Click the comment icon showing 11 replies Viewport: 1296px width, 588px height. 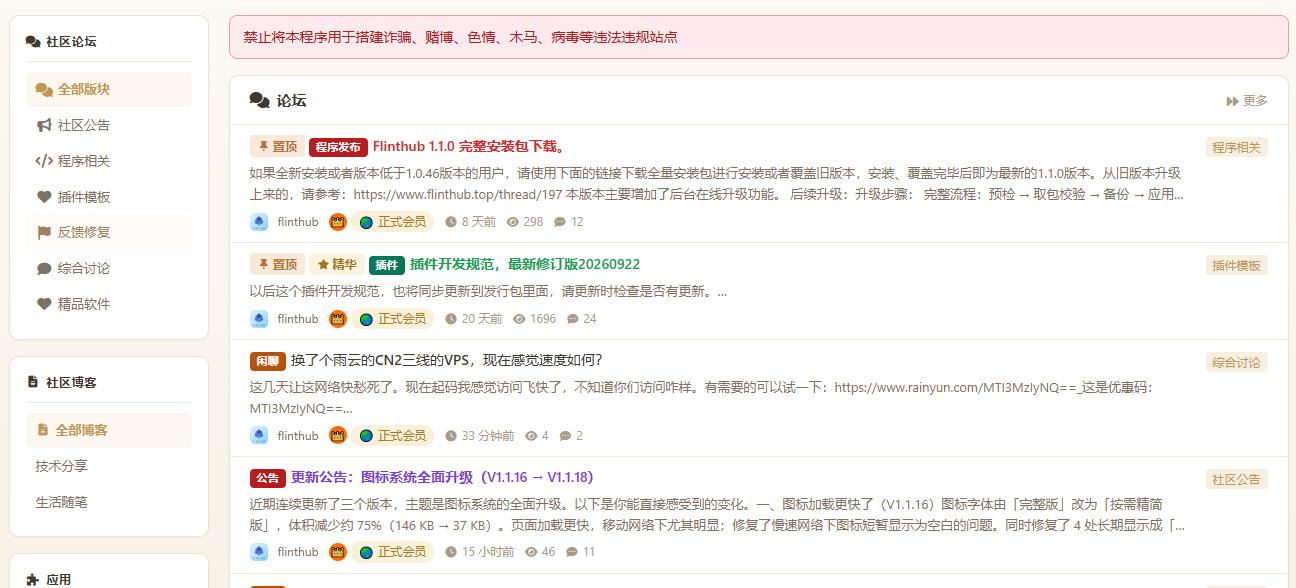click(x=572, y=552)
